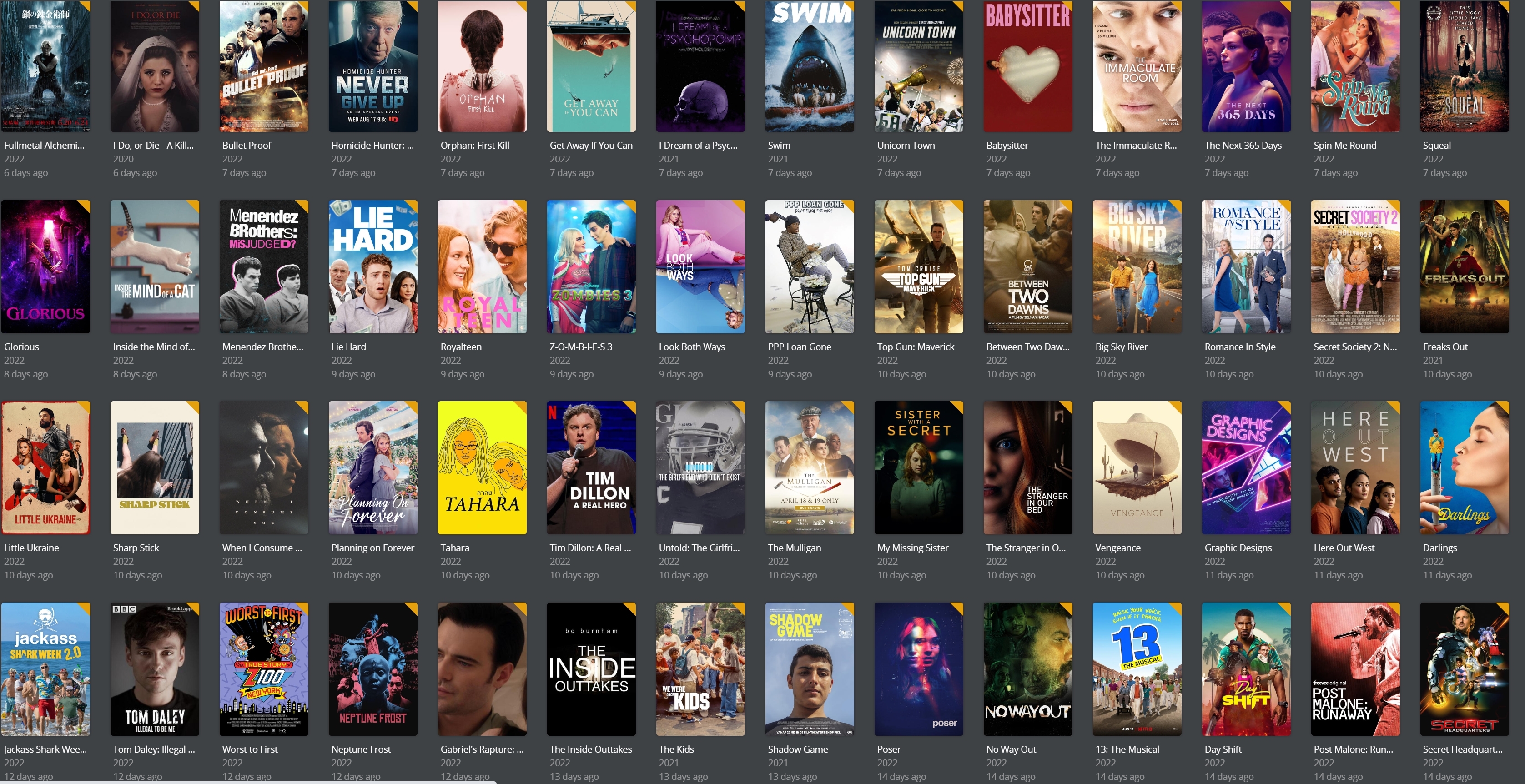Click the Z-O-M-B-I-E-S 3 poster
The width and height of the screenshot is (1525, 784).
[591, 266]
